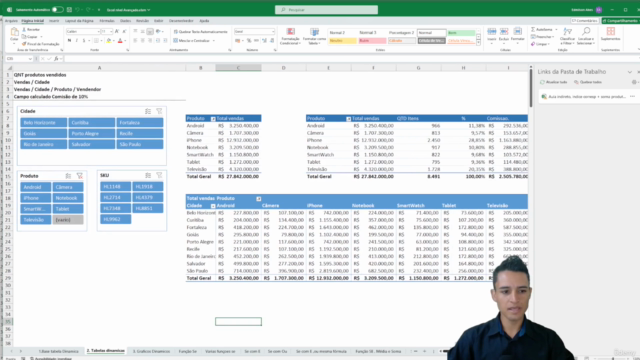Toggle multi-select on the Produto slicer
640x360 pixels.
click(x=68, y=176)
